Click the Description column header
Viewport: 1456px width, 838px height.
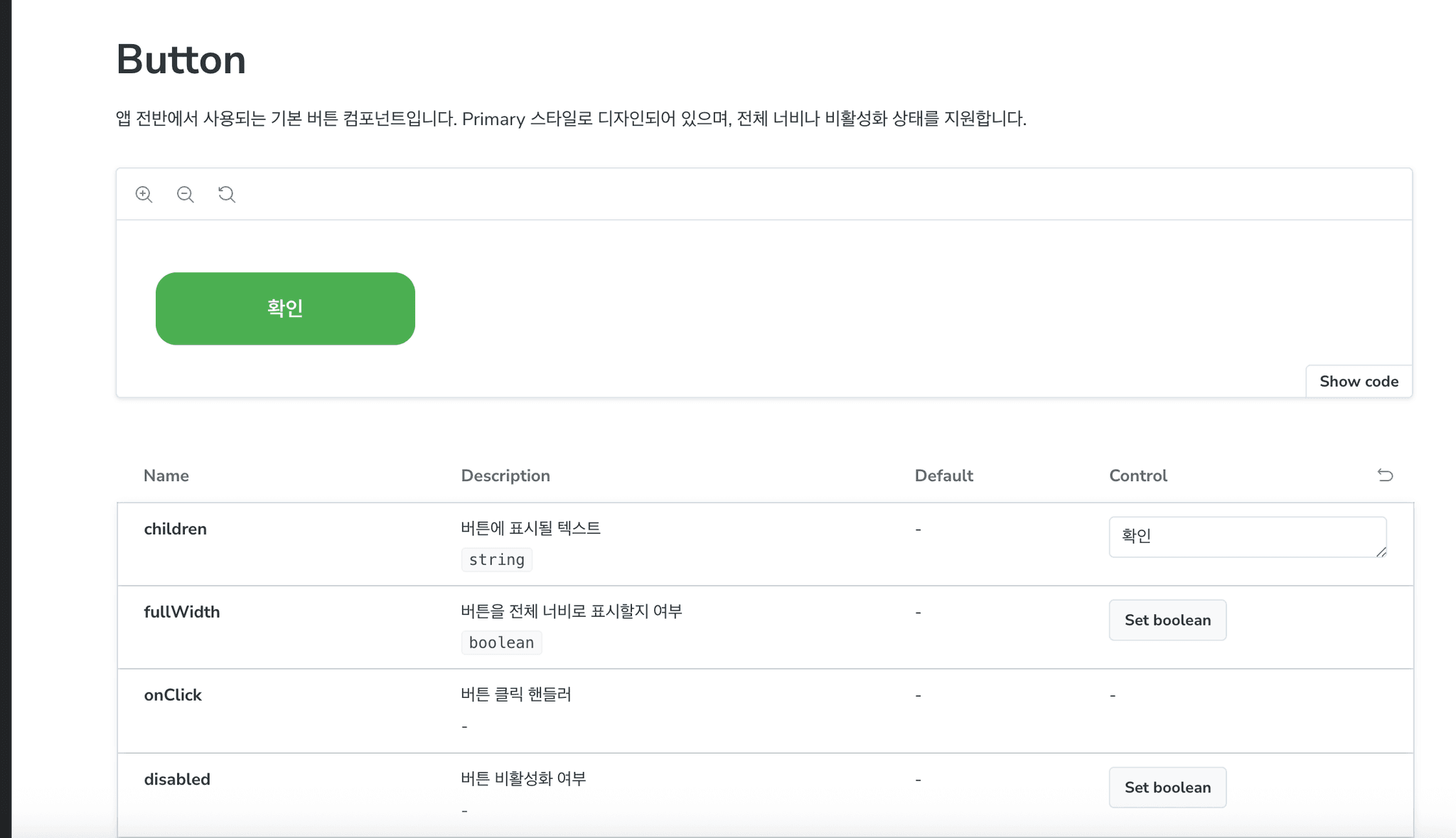505,476
